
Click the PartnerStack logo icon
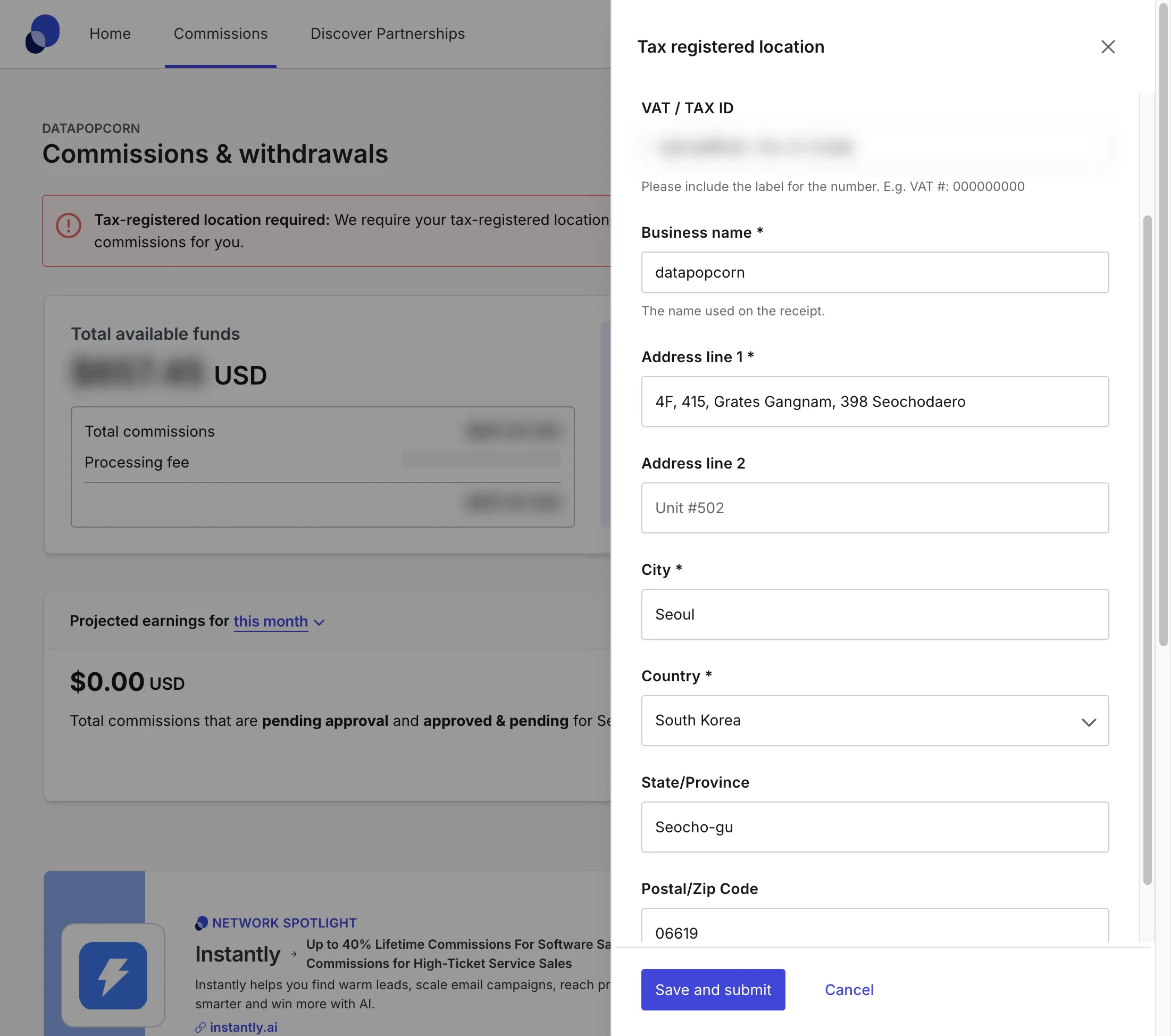(43, 34)
